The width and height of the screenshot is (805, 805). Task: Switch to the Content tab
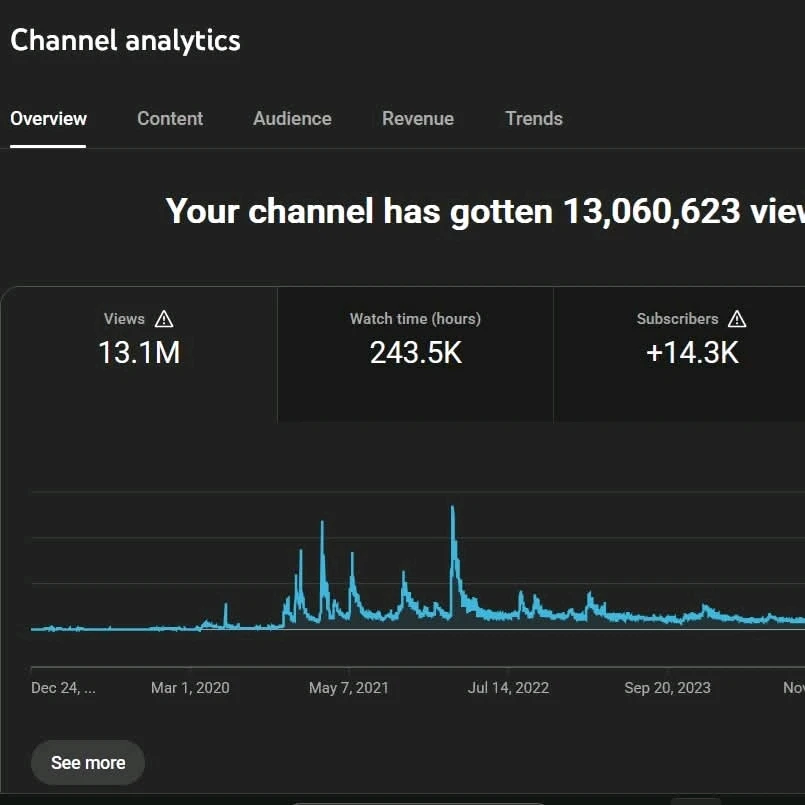click(170, 118)
